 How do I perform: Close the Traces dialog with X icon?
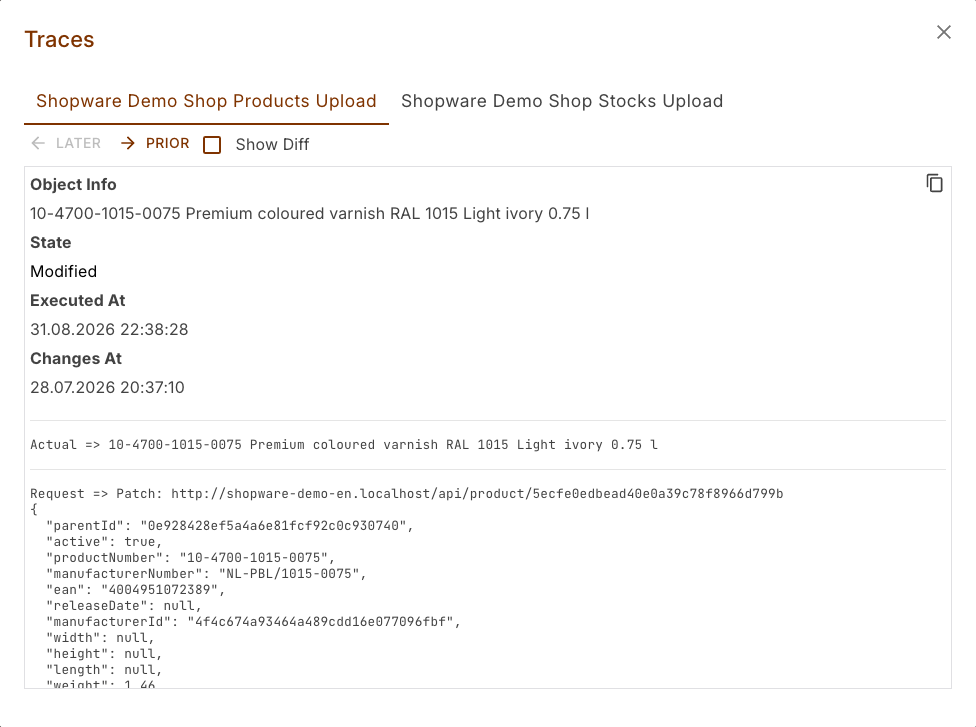[944, 32]
